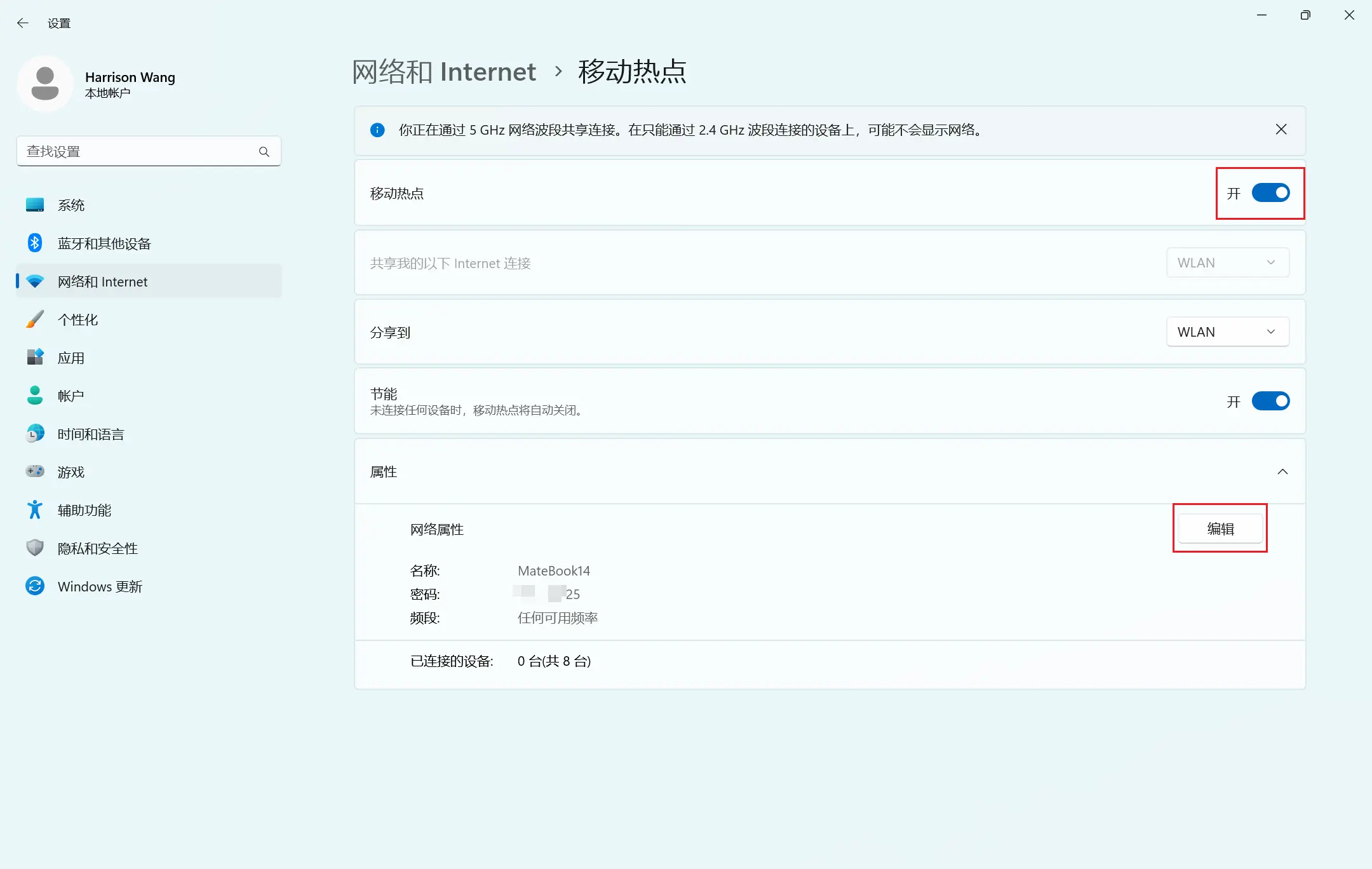
Task: Click the shield icon for 隐私和安全性
Action: [35, 548]
